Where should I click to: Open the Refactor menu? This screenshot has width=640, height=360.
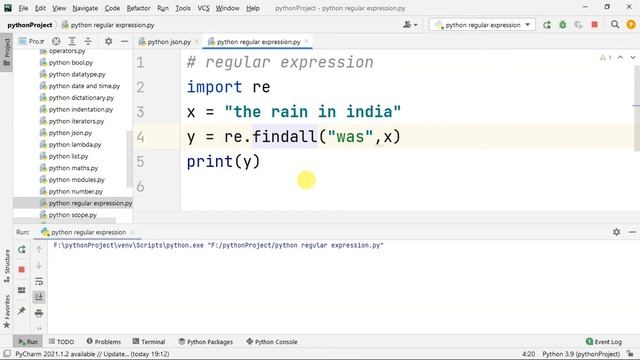(x=138, y=8)
